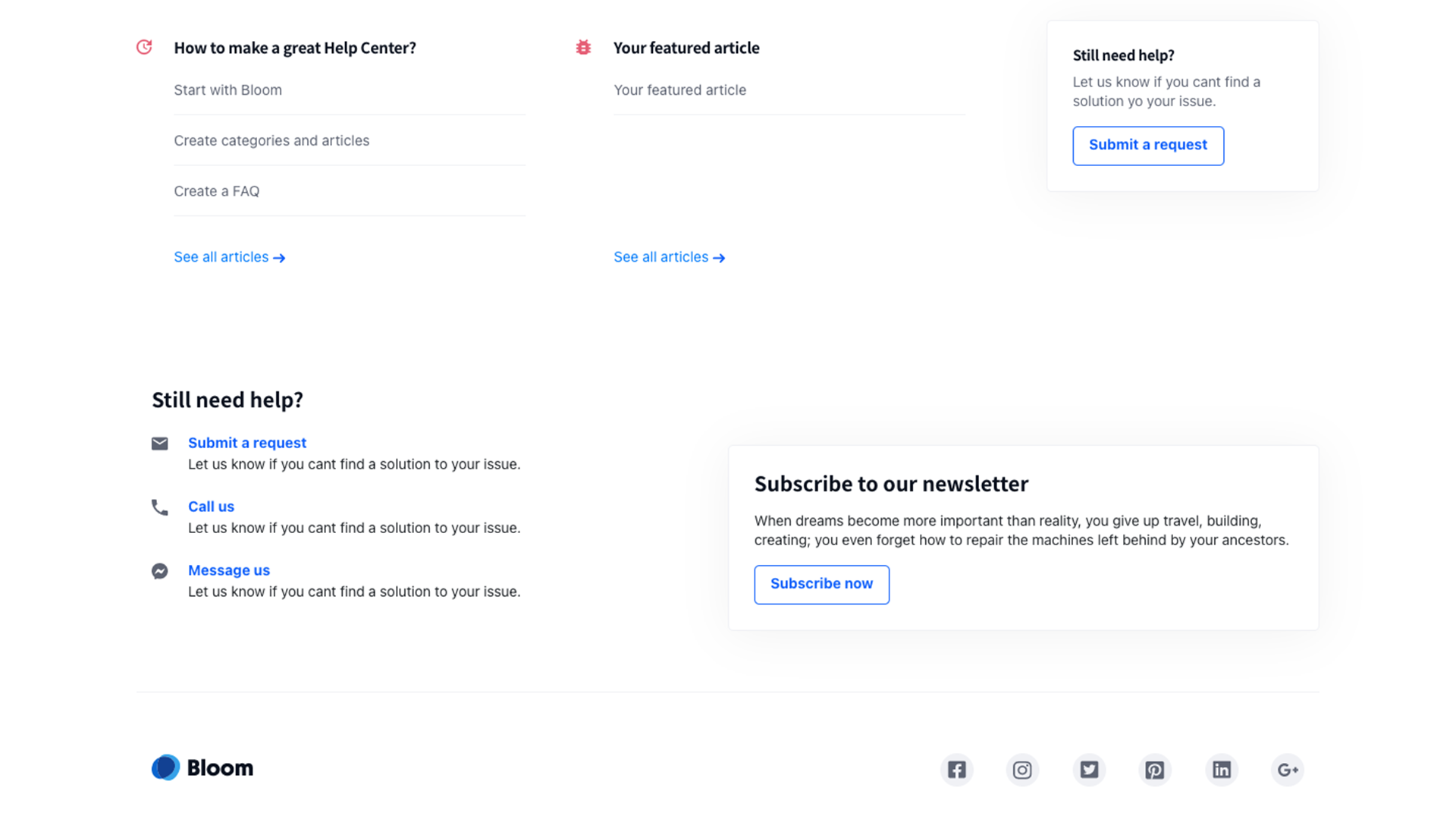
Task: Click the outlined Submit a request button
Action: [x=1147, y=146]
